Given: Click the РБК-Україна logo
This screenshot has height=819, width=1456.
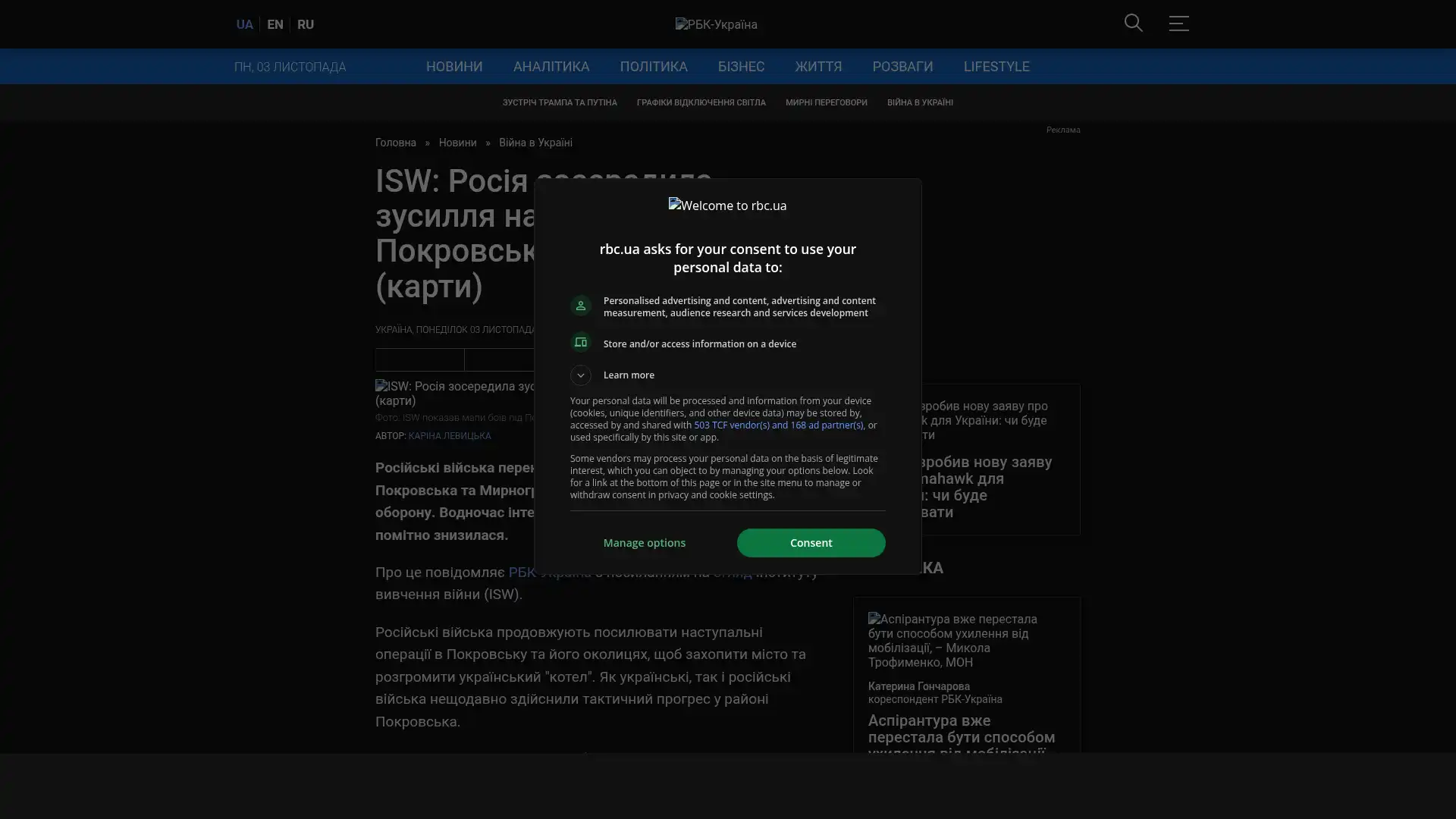Looking at the screenshot, I should [x=716, y=24].
